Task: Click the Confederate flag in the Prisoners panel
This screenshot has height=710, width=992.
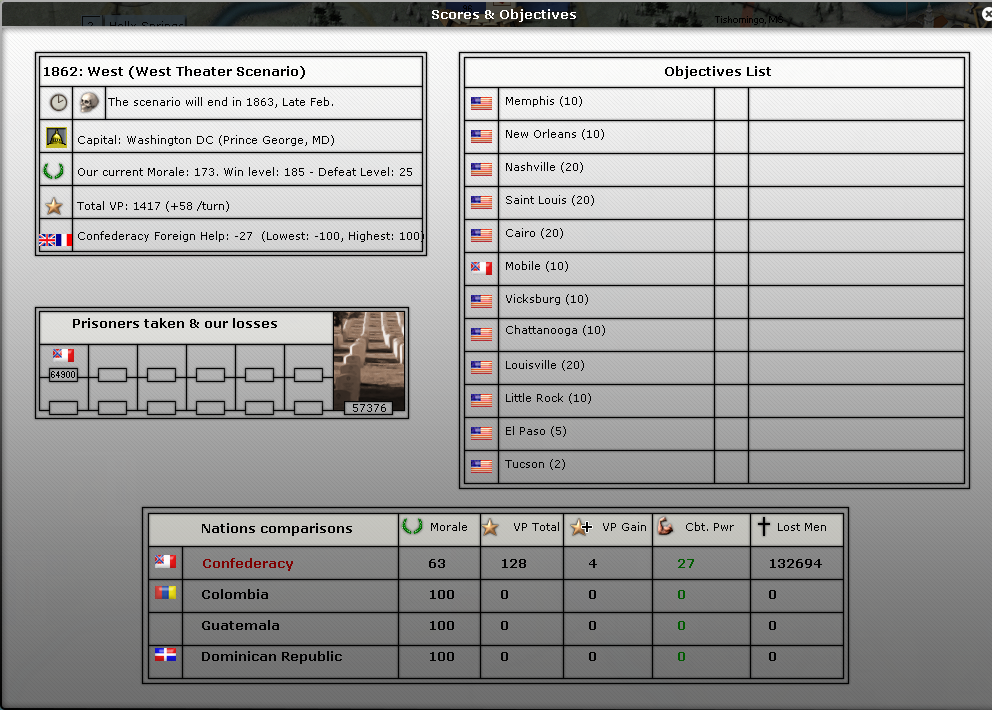Action: [x=63, y=355]
